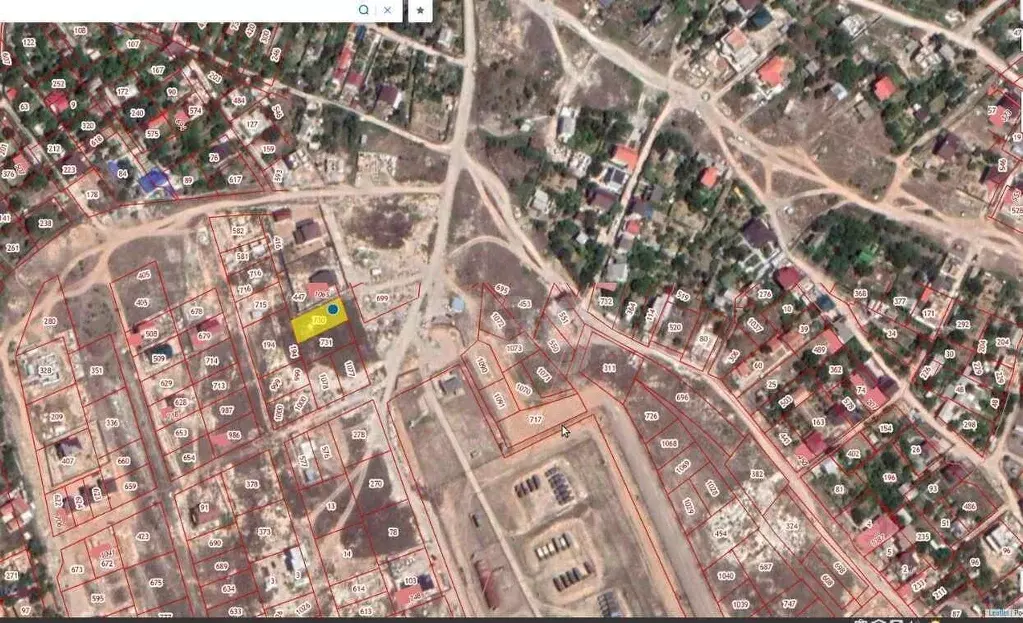Click the blue location marker dot

(333, 310)
